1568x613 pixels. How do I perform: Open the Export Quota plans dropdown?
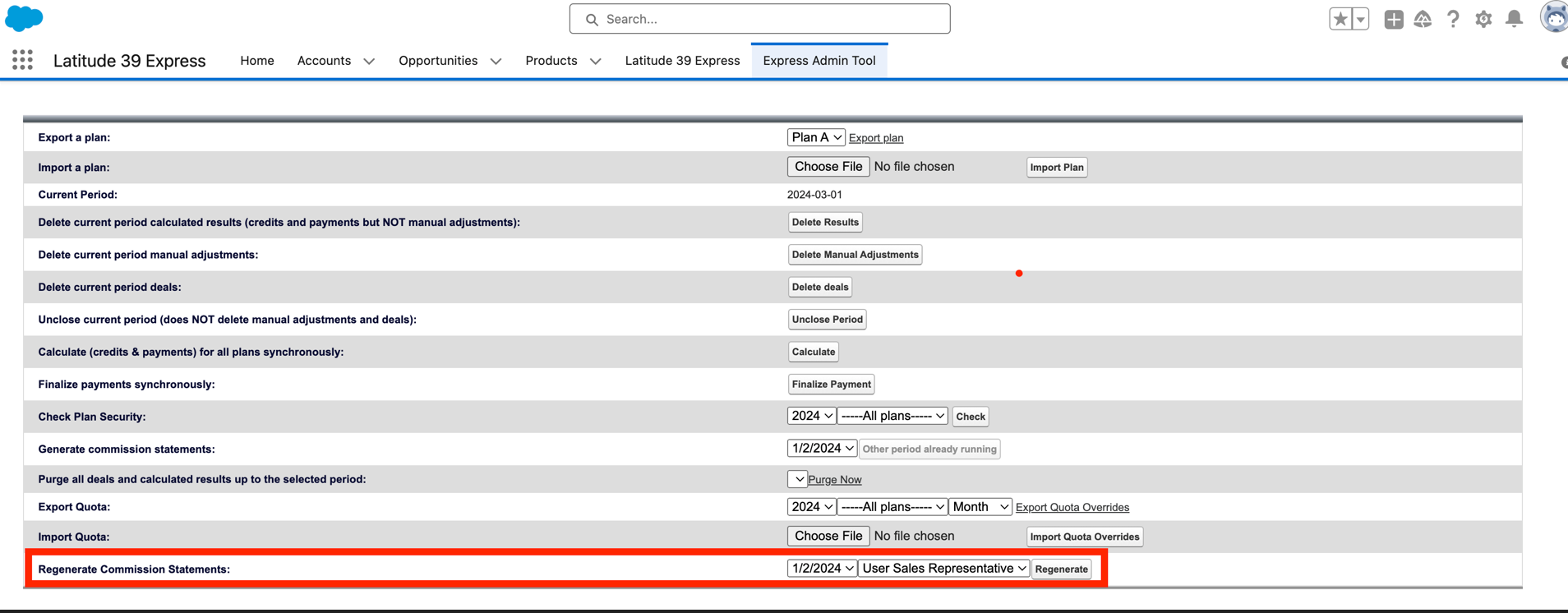coord(892,507)
